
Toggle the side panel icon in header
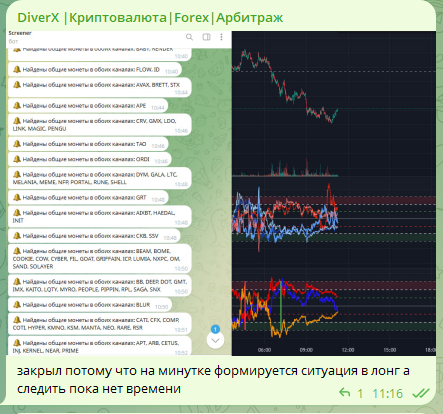click(x=207, y=37)
